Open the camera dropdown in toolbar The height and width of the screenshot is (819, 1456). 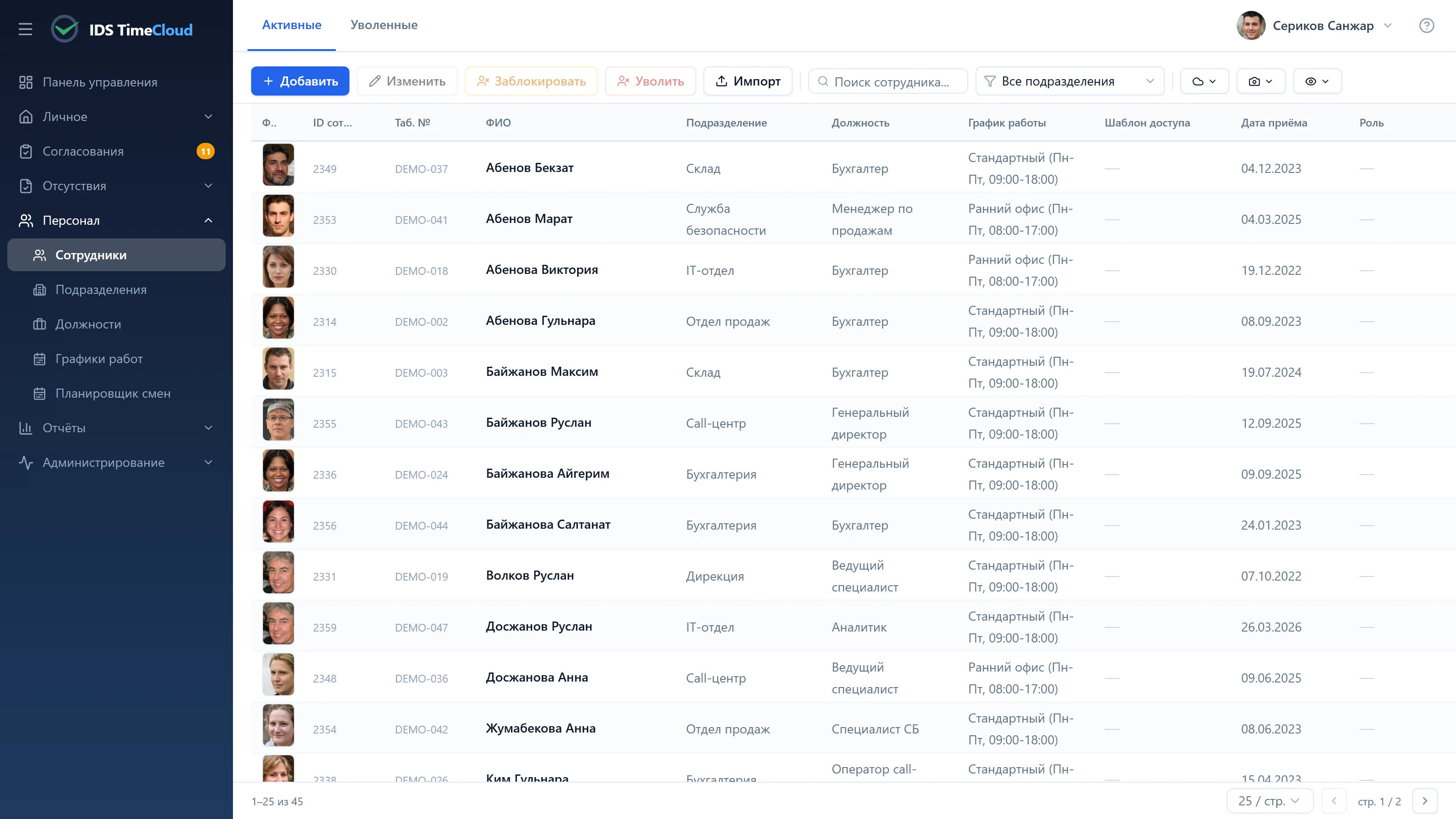(x=1260, y=81)
